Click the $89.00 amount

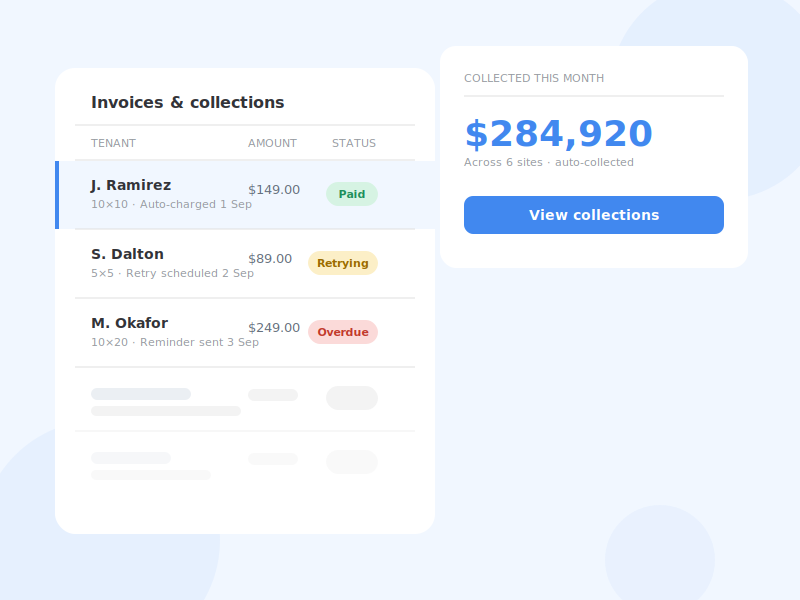click(270, 259)
